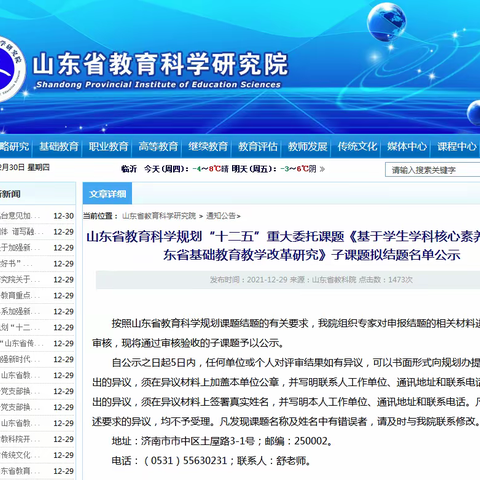Select 继续教育 in navigation bar

point(208,146)
